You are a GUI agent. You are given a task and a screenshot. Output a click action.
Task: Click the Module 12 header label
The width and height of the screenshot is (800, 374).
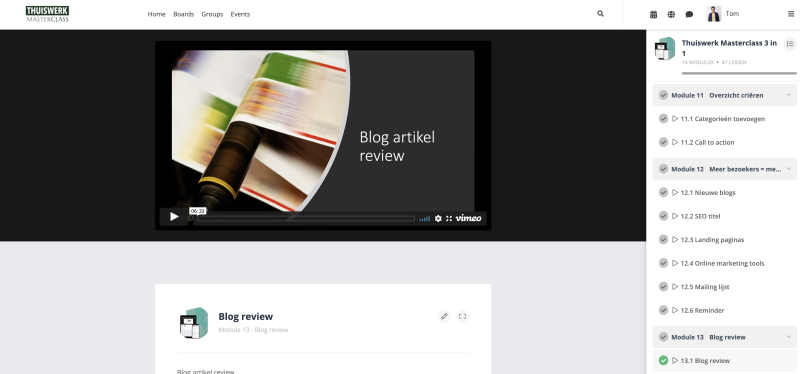pos(687,169)
